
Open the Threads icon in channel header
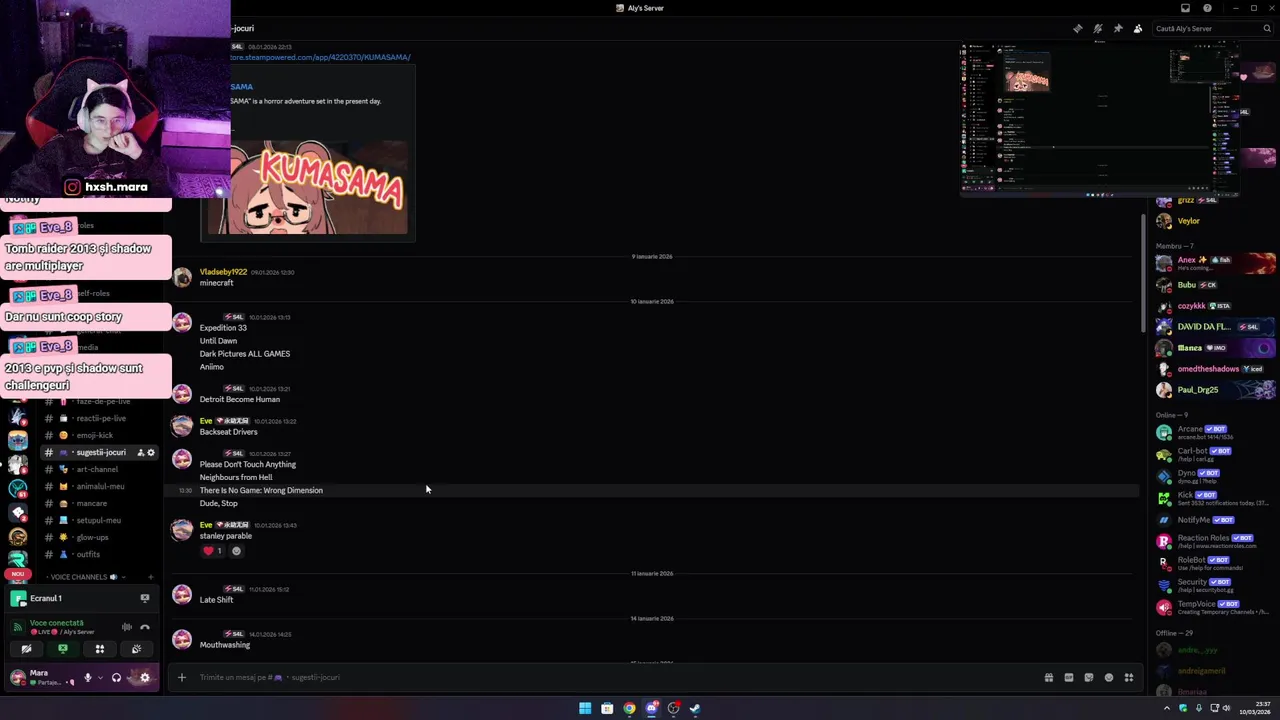click(1077, 28)
